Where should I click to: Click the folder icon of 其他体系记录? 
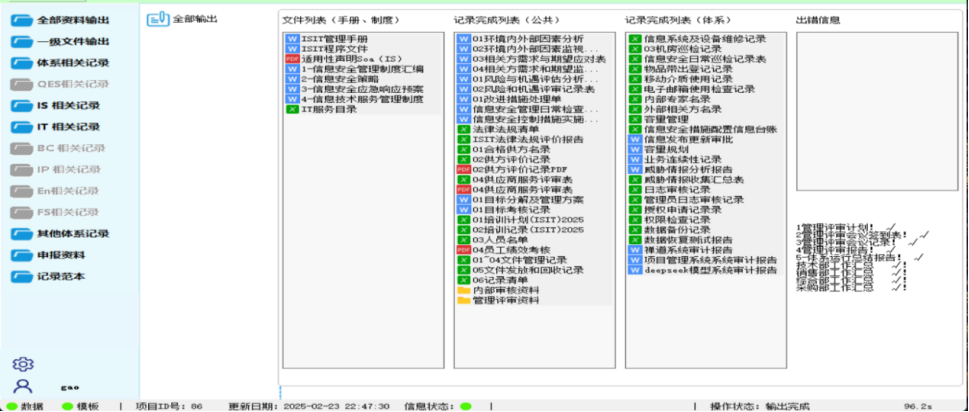click(x=22, y=233)
